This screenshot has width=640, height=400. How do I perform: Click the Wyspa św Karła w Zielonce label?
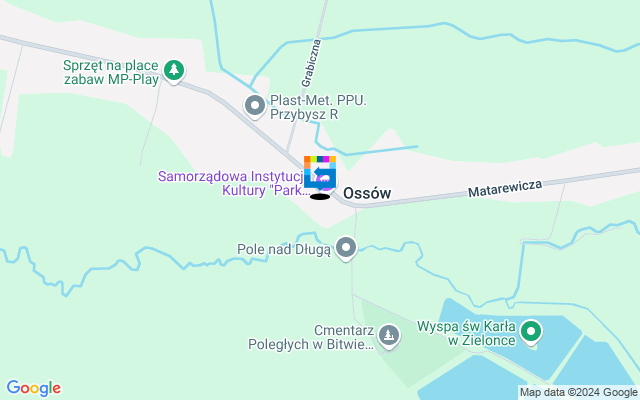(467, 333)
